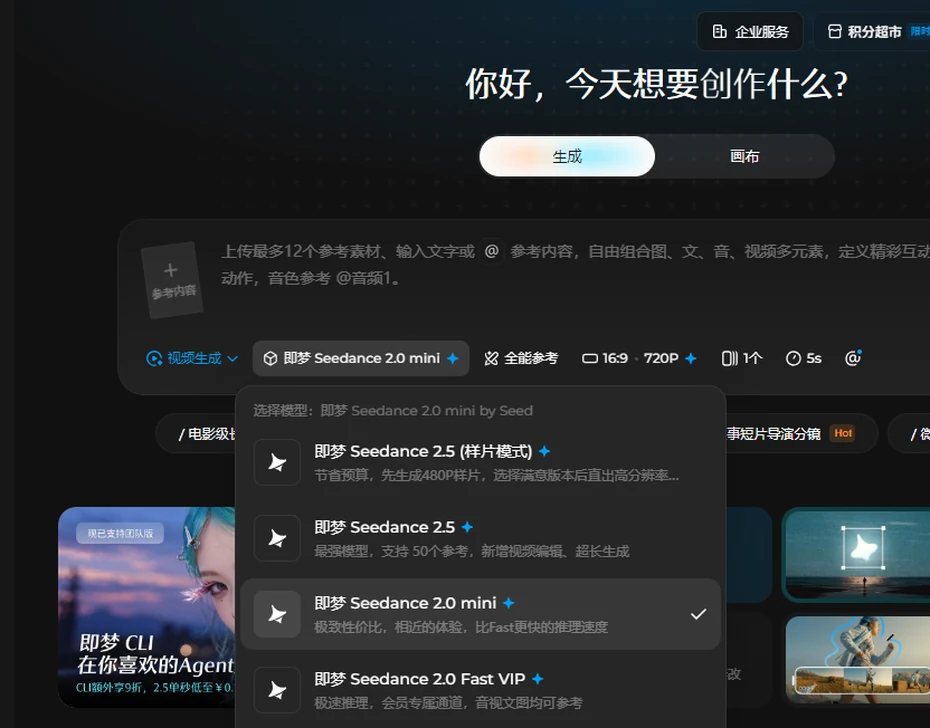The height and width of the screenshot is (728, 930).
Task: Open the 企业服务 enterprise services button
Action: pos(750,31)
